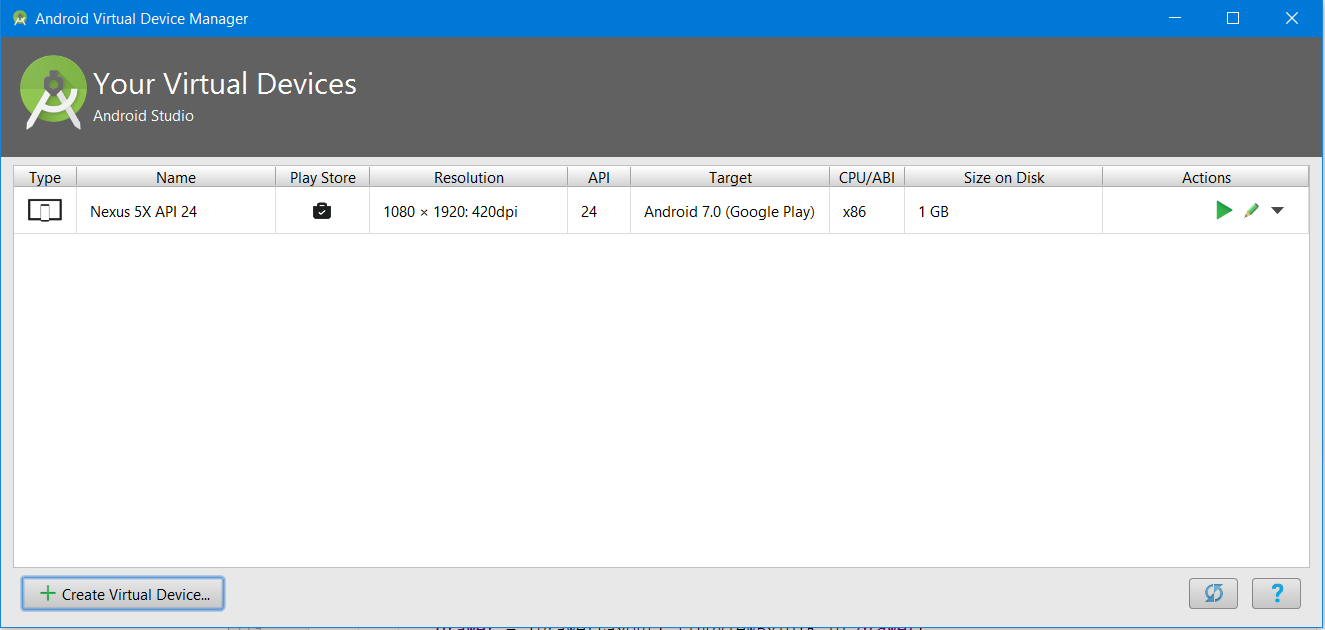Click the Actions column header
The height and width of the screenshot is (630, 1325).
click(x=1206, y=177)
